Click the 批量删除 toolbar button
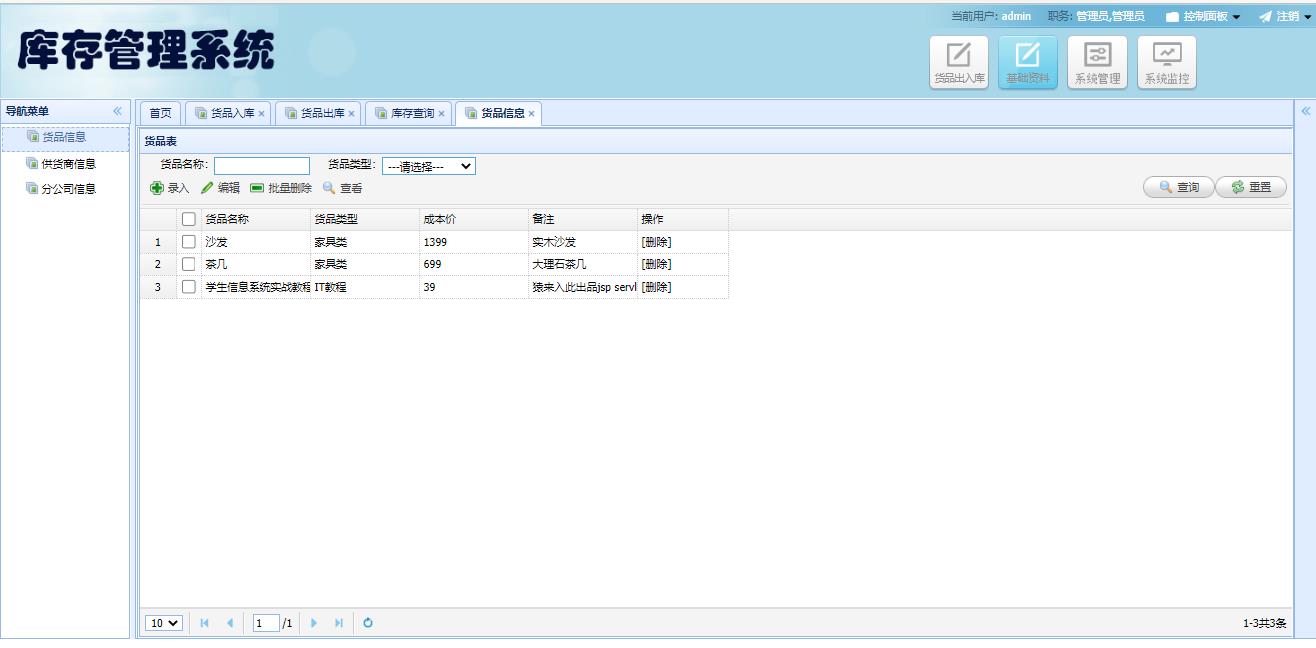 (281, 188)
